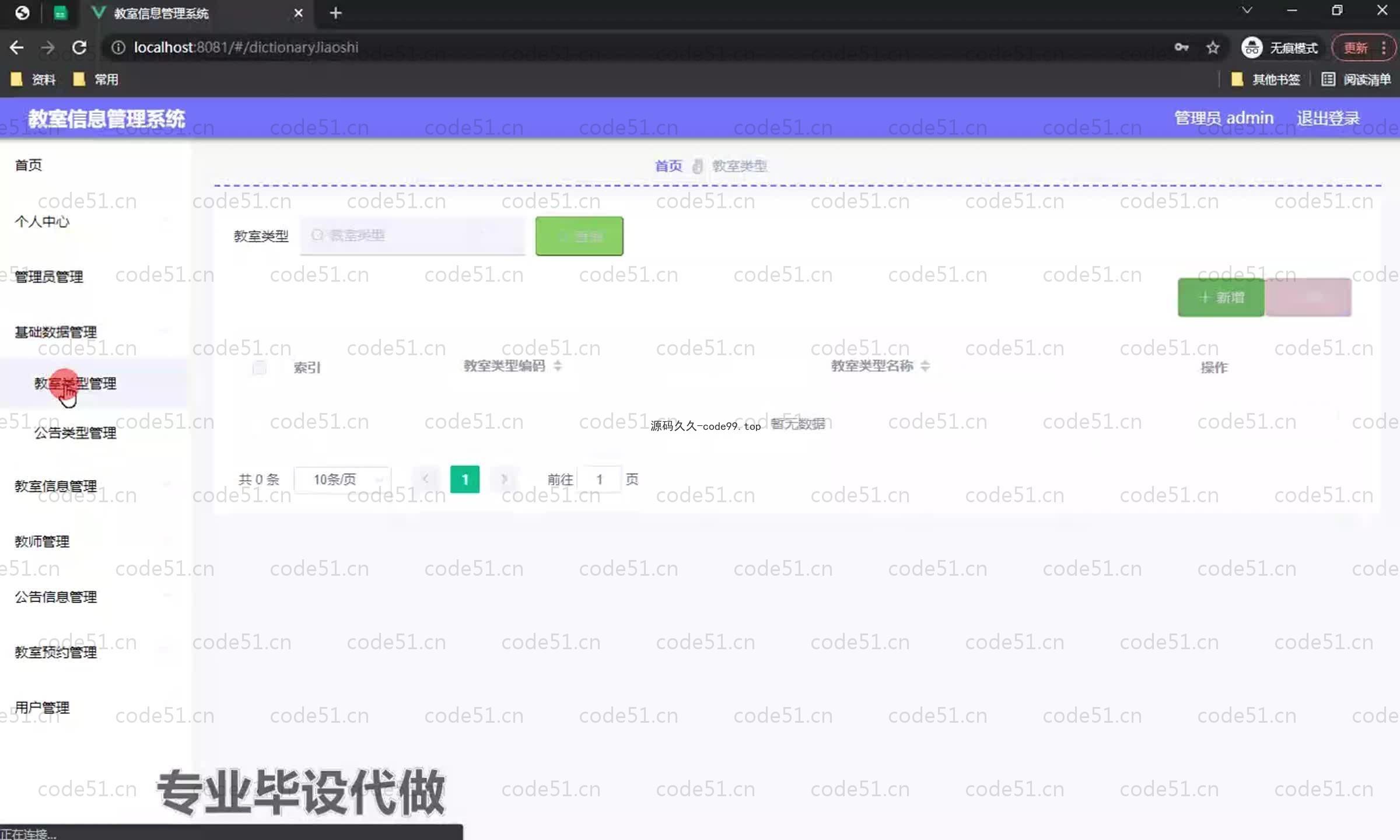This screenshot has height=840, width=1400.
Task: Open a new browser tab
Action: coord(335,13)
